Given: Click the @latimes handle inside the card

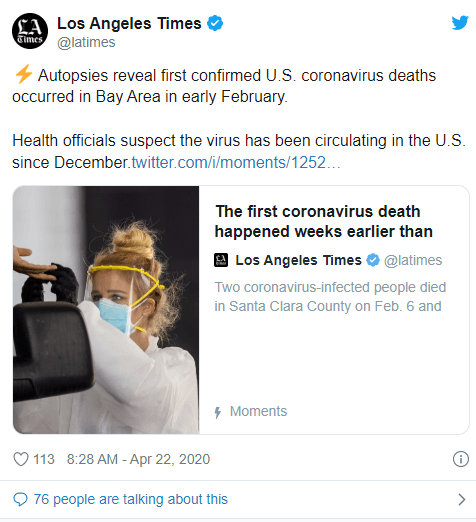Looking at the screenshot, I should (413, 260).
